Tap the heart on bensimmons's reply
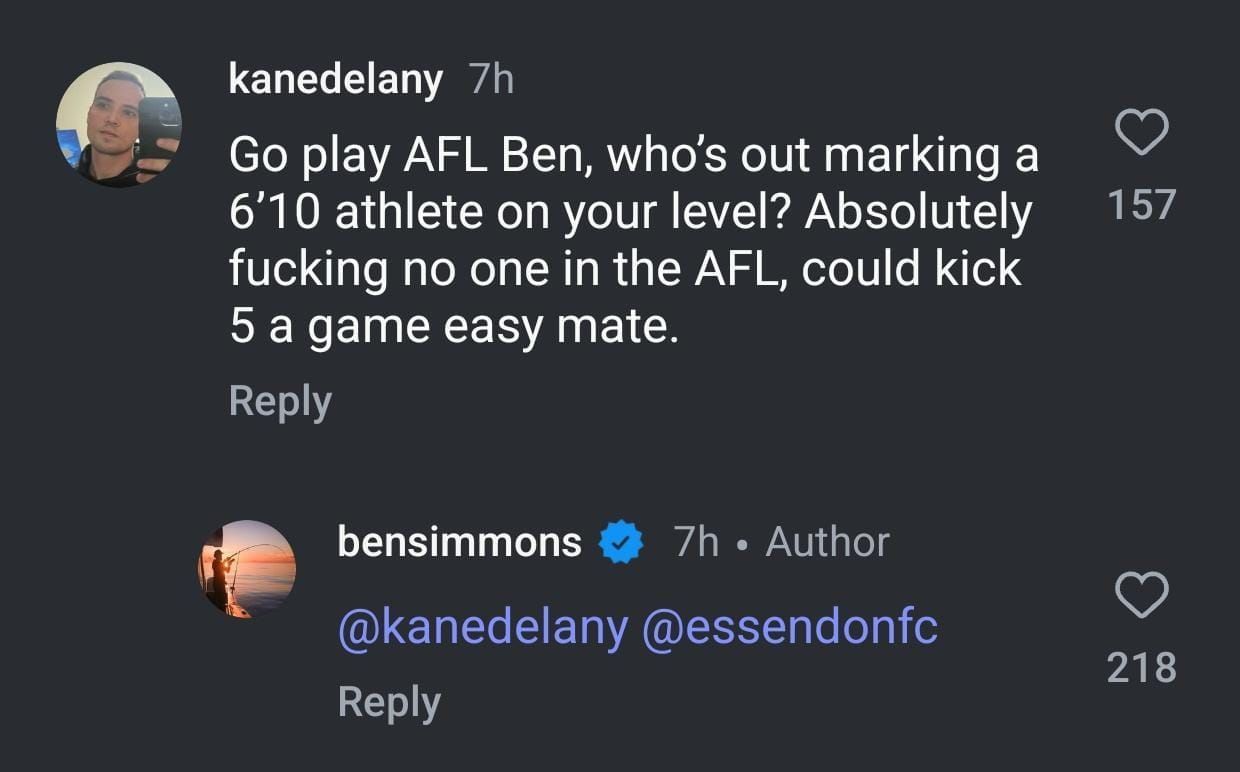Image resolution: width=1240 pixels, height=772 pixels. tap(1141, 597)
